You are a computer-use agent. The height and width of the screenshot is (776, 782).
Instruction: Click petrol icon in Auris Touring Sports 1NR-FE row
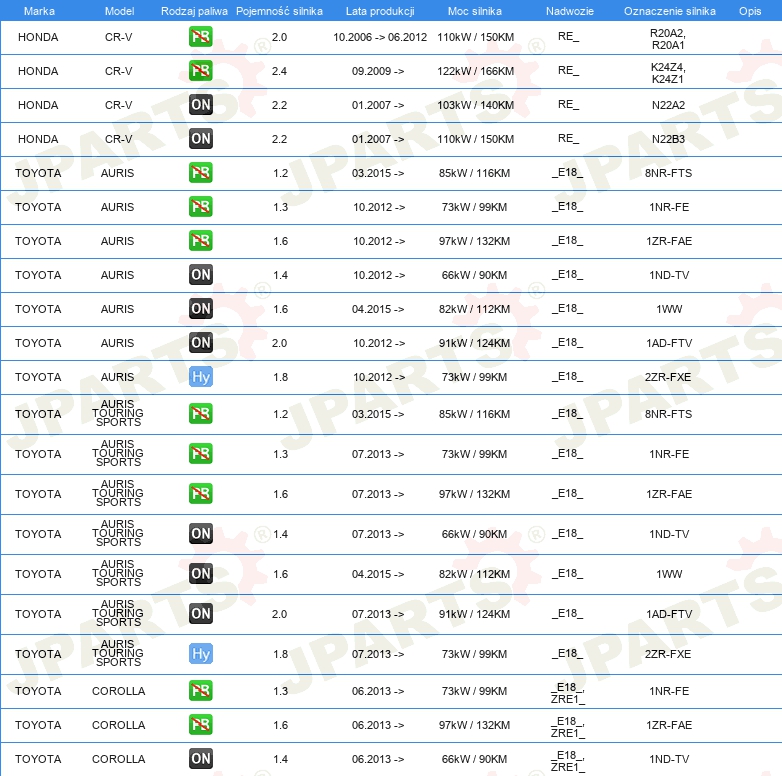pyautogui.click(x=201, y=453)
